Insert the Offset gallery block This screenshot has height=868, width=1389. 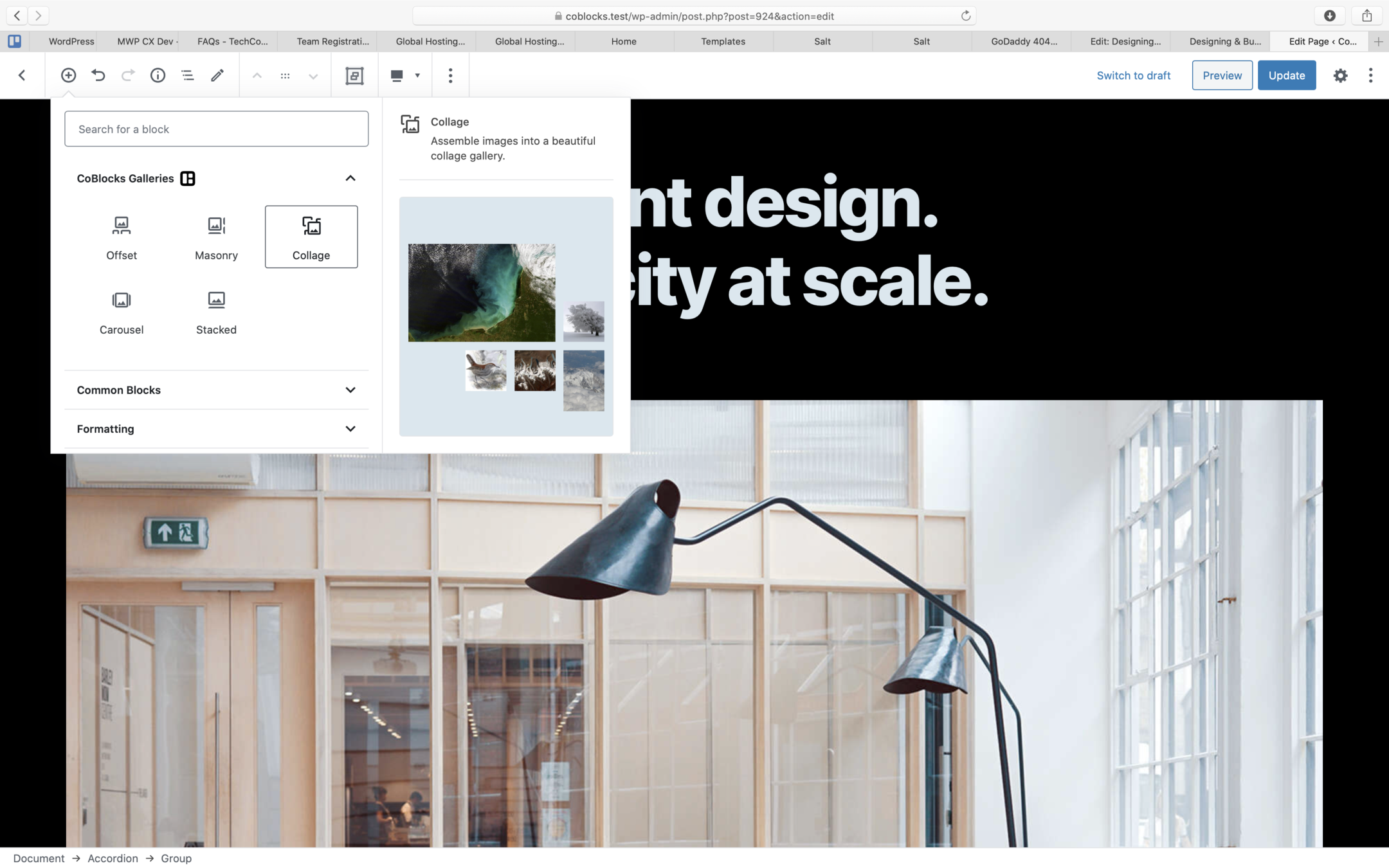(122, 237)
